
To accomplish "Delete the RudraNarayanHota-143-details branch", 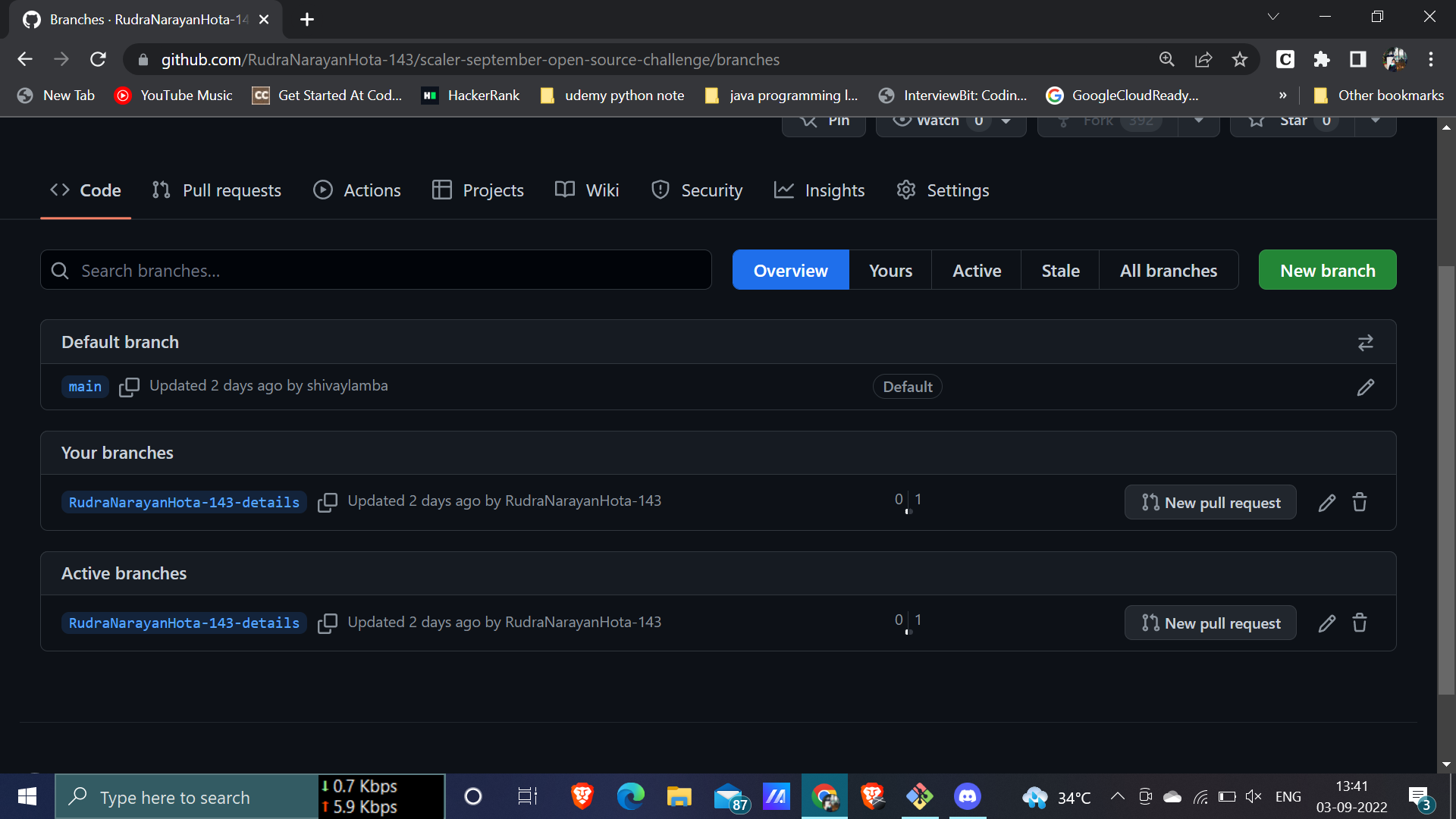I will click(x=1359, y=502).
